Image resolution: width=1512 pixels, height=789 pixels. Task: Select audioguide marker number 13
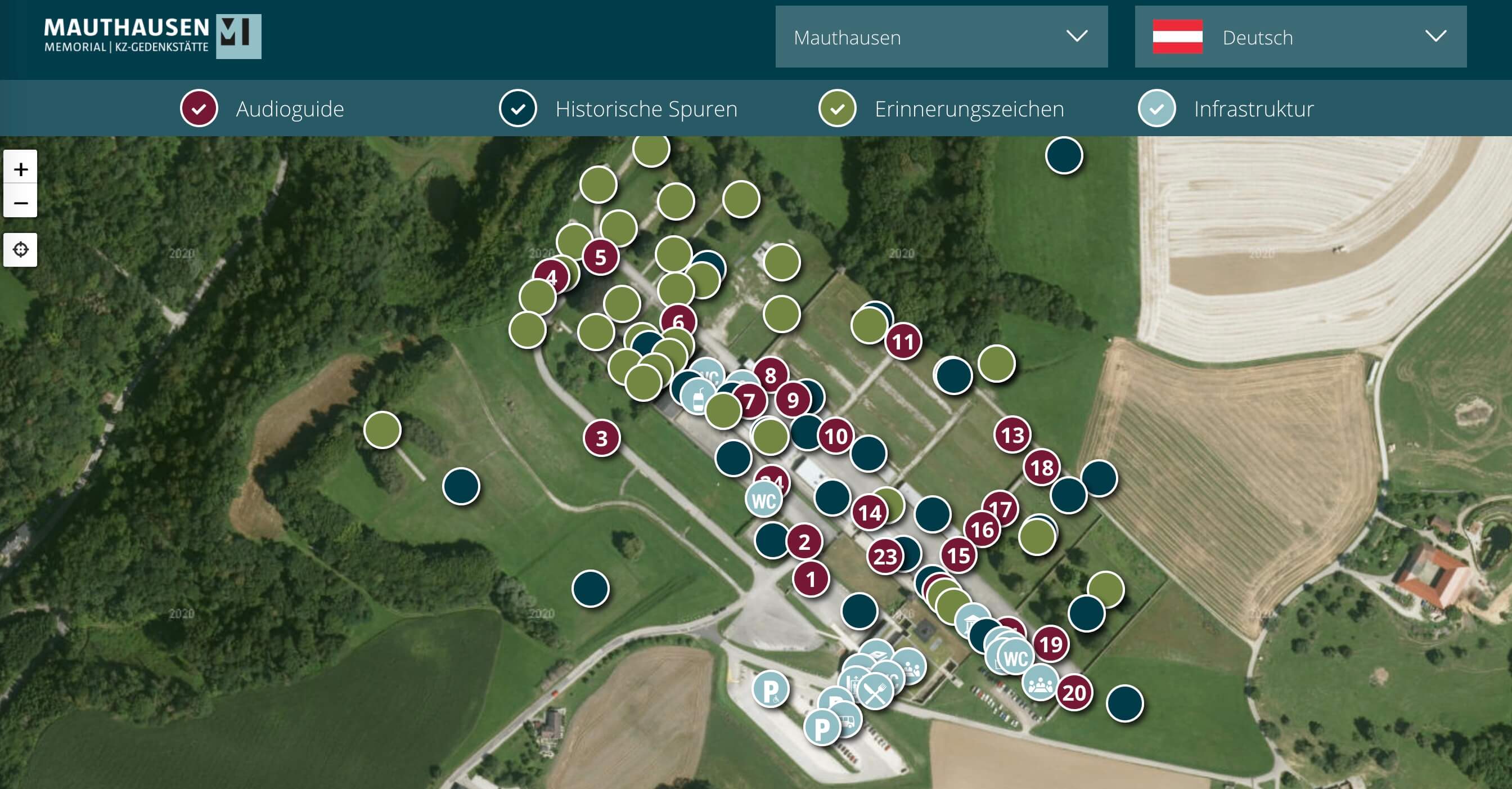tap(1012, 435)
